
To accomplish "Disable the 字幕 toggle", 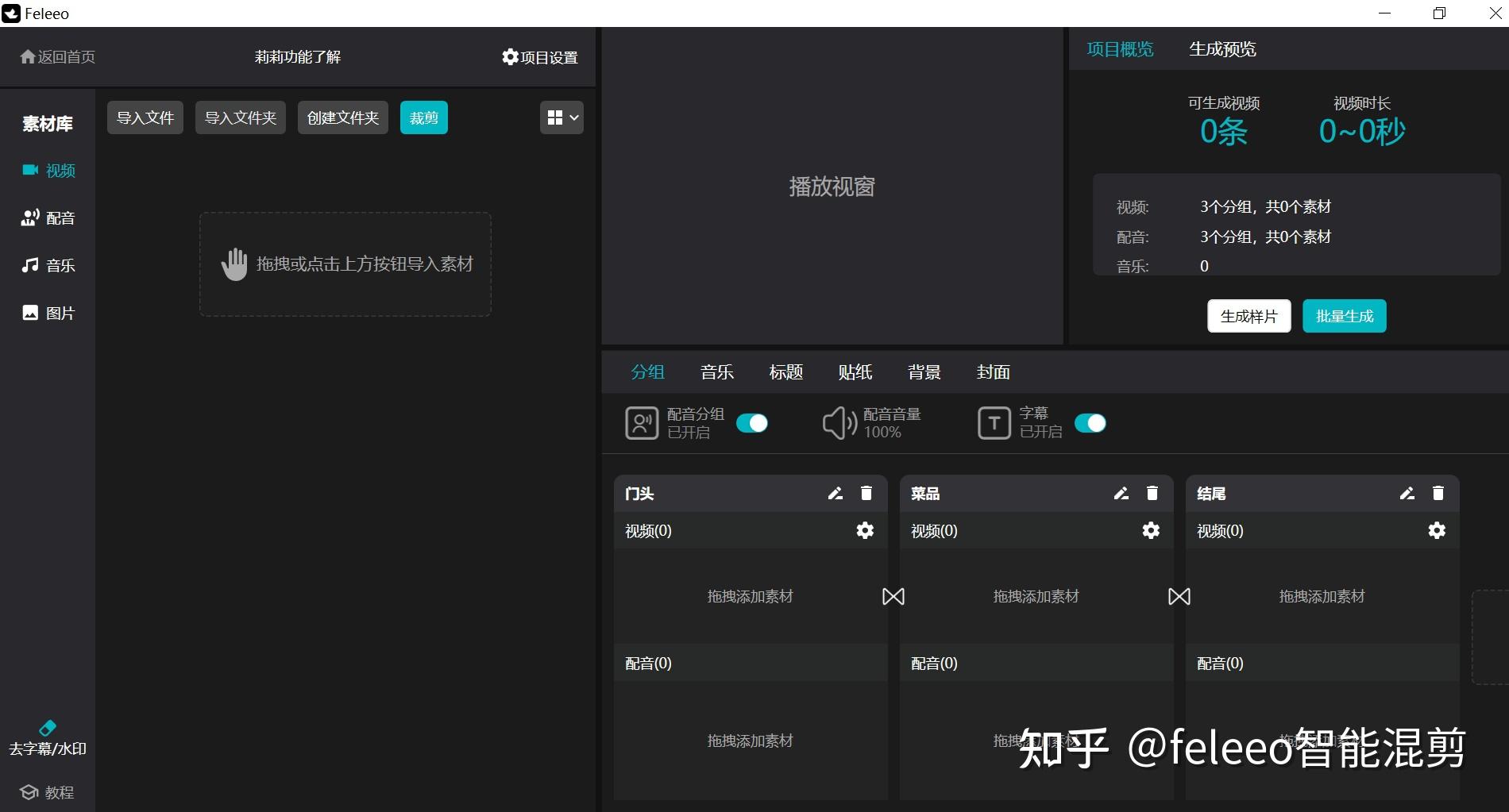I will point(1090,423).
